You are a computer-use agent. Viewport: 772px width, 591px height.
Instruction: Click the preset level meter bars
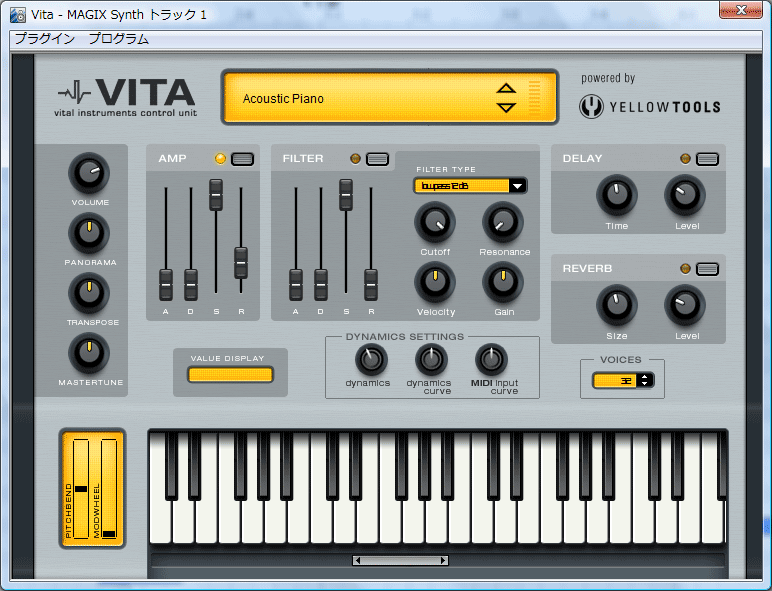[x=534, y=97]
